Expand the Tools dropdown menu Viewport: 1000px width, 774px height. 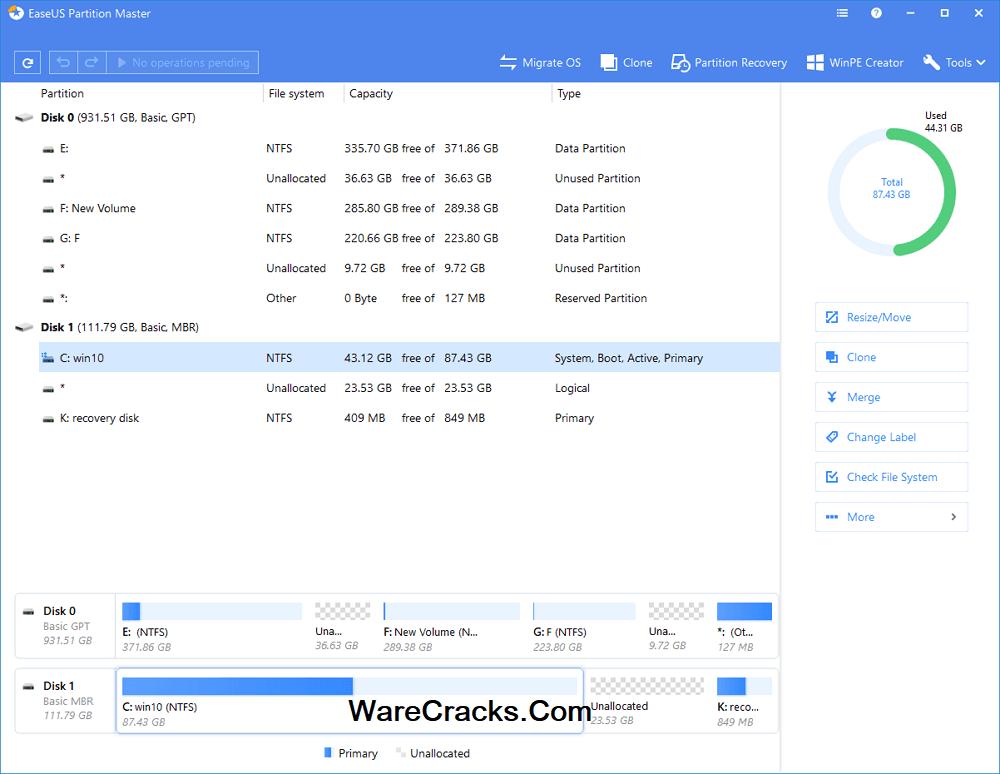click(x=954, y=62)
